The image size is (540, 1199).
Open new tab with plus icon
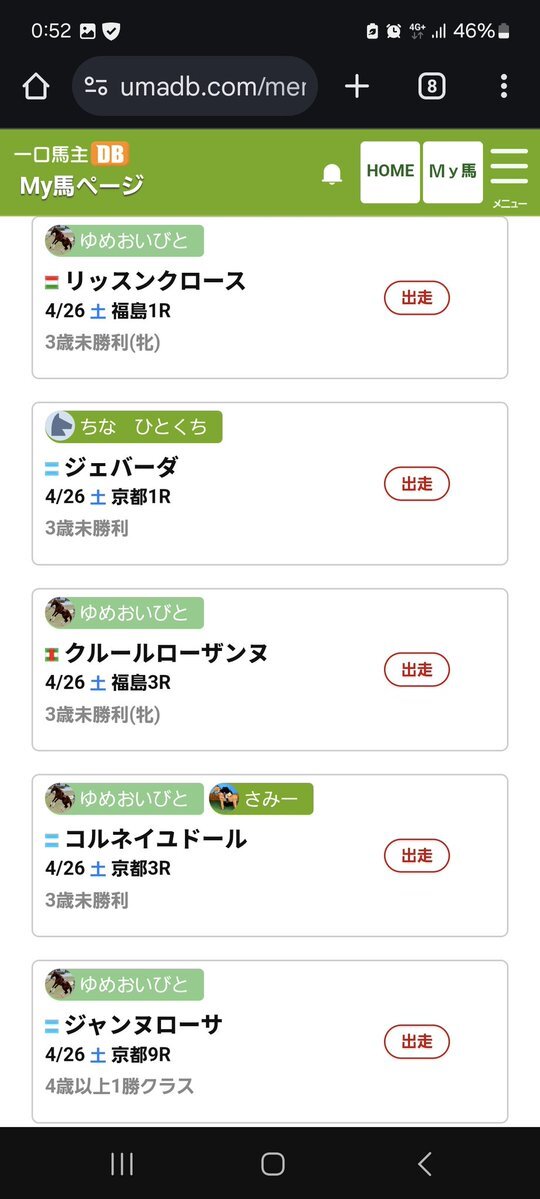pos(356,86)
